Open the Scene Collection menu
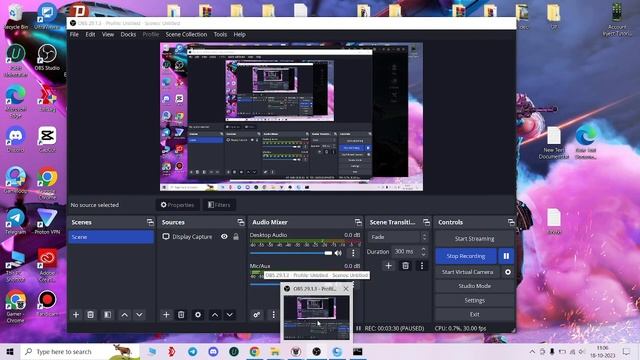The width and height of the screenshot is (640, 360). tap(186, 35)
